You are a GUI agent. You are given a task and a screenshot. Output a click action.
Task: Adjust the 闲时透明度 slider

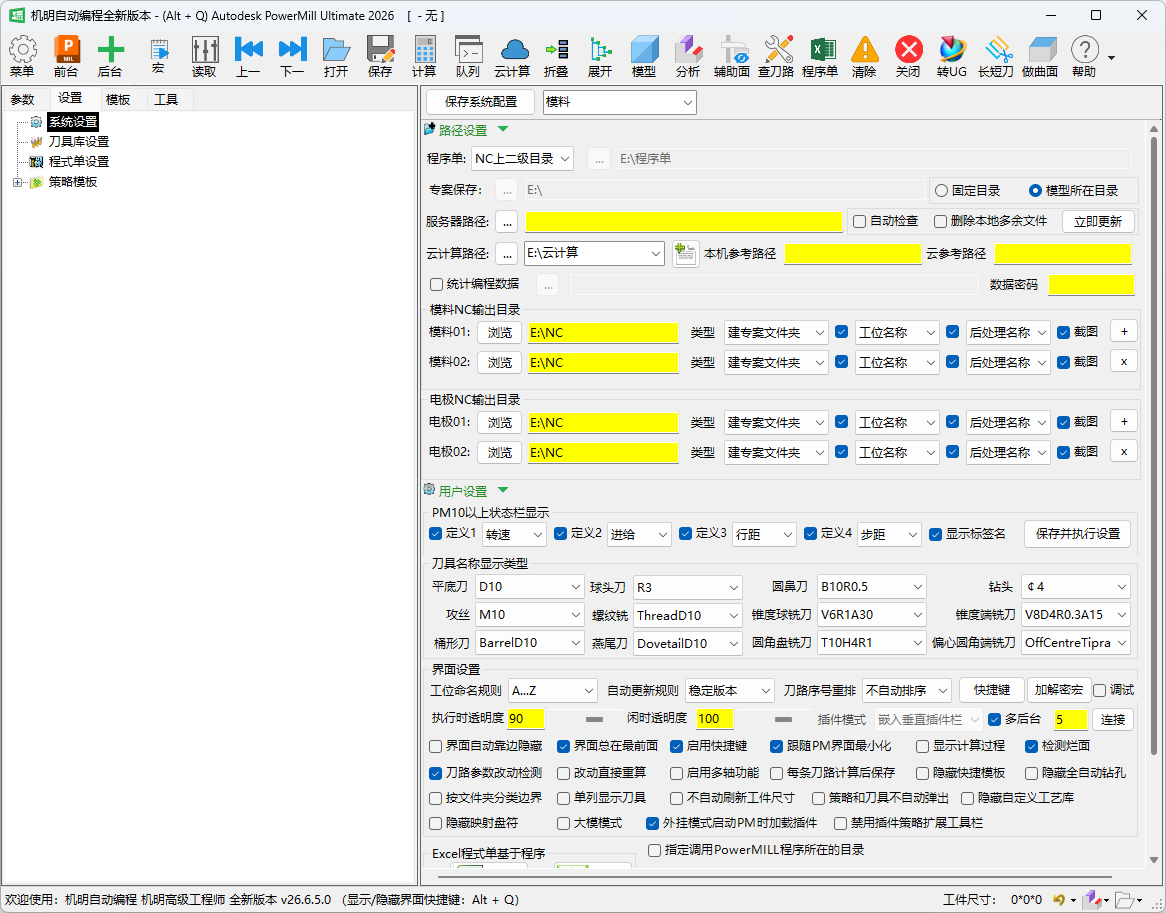click(x=783, y=720)
